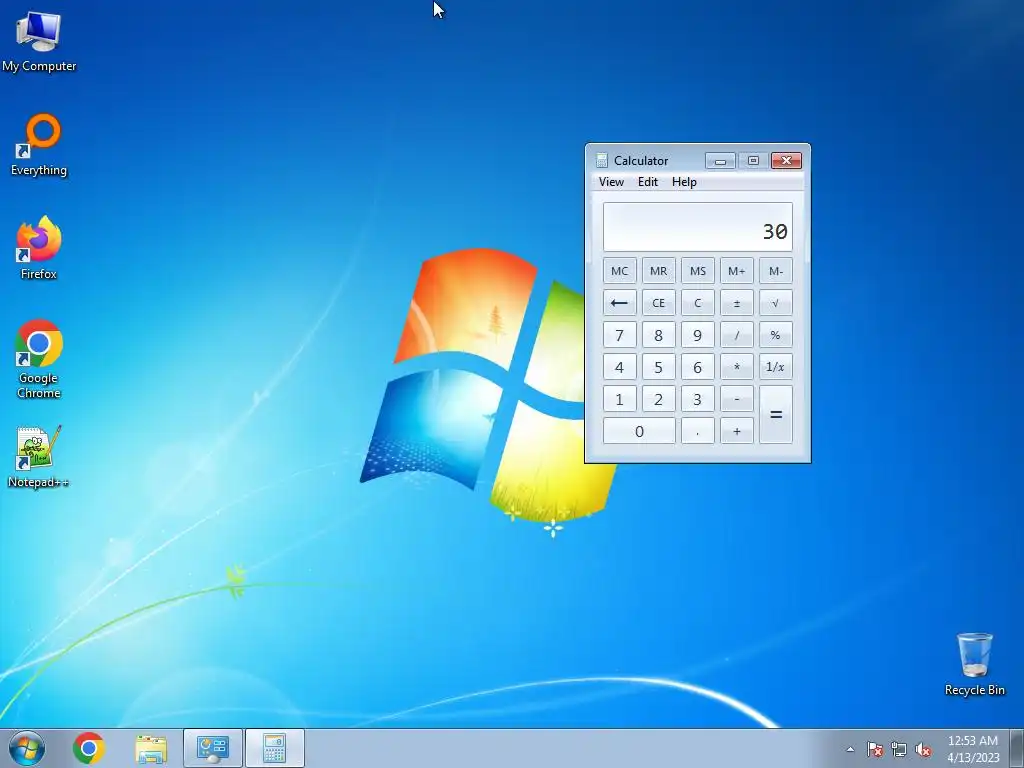Viewport: 1024px width, 768px height.
Task: Click the 4 digit key
Action: pyautogui.click(x=620, y=367)
